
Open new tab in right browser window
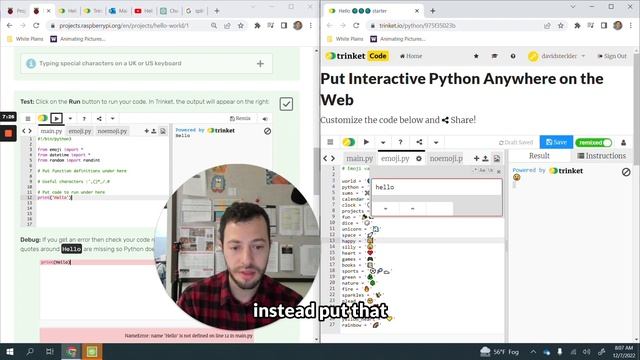[x=433, y=11]
